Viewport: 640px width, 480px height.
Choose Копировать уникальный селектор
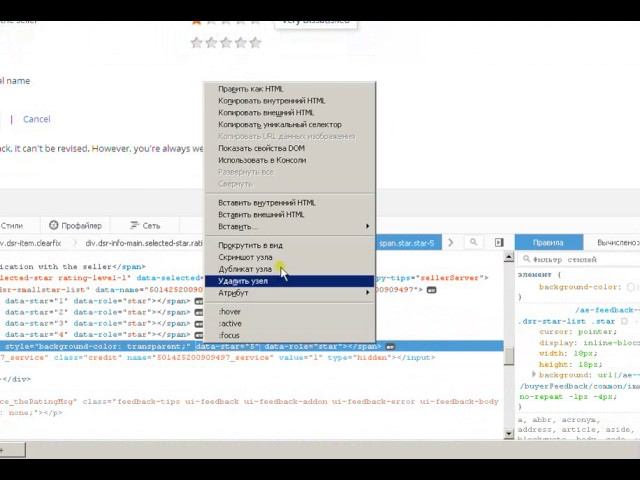[289, 124]
